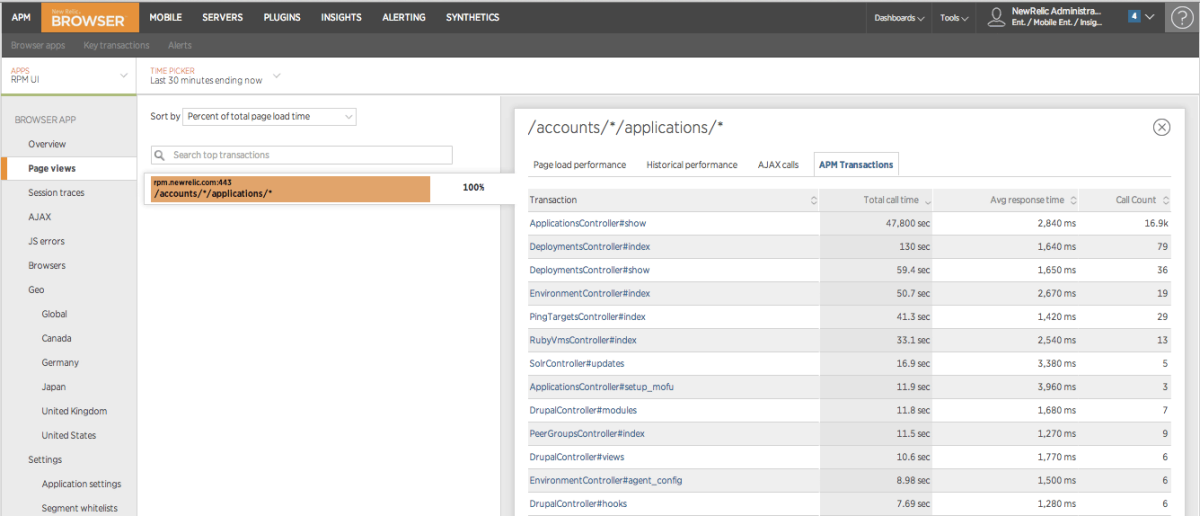Open the Sort by combo box

click(x=269, y=117)
